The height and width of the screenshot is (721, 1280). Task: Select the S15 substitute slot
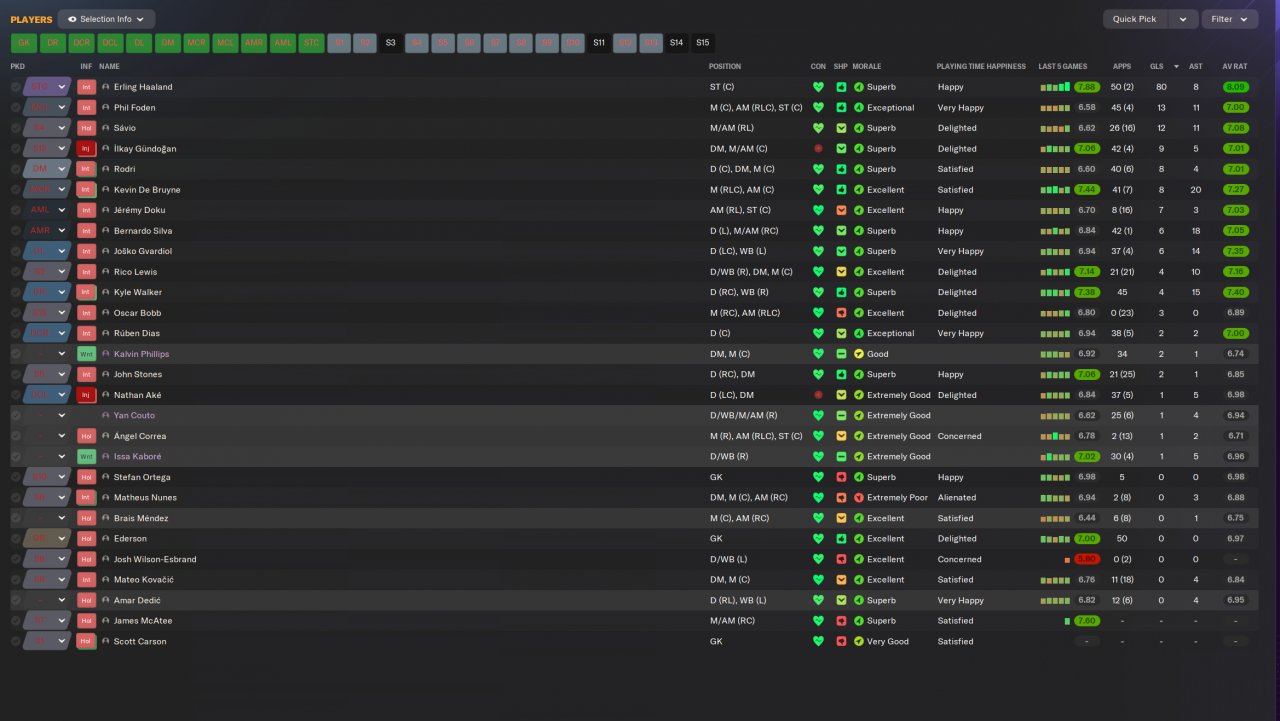click(703, 43)
